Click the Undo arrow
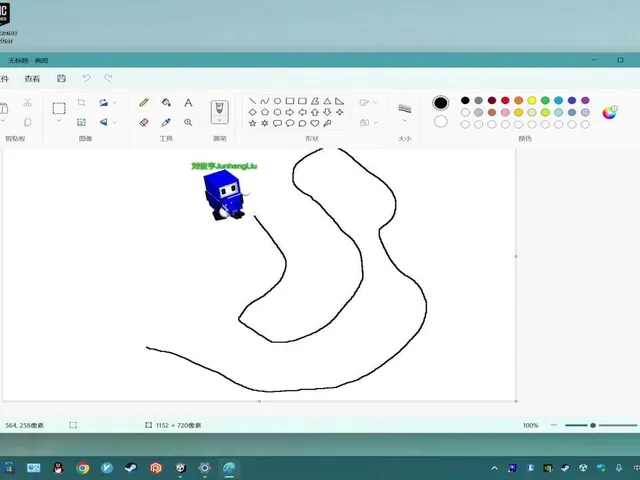The height and width of the screenshot is (480, 640). pos(86,78)
